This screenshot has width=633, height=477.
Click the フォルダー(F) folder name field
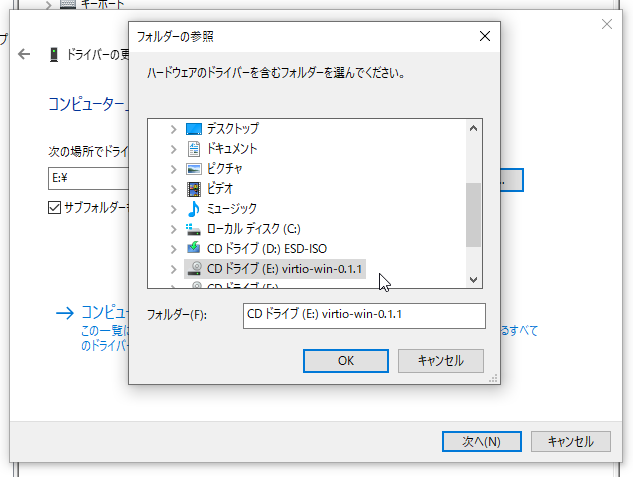click(x=364, y=316)
